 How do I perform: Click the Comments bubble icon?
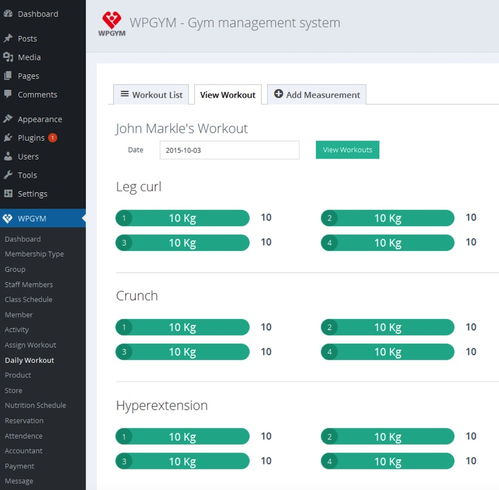pos(8,94)
